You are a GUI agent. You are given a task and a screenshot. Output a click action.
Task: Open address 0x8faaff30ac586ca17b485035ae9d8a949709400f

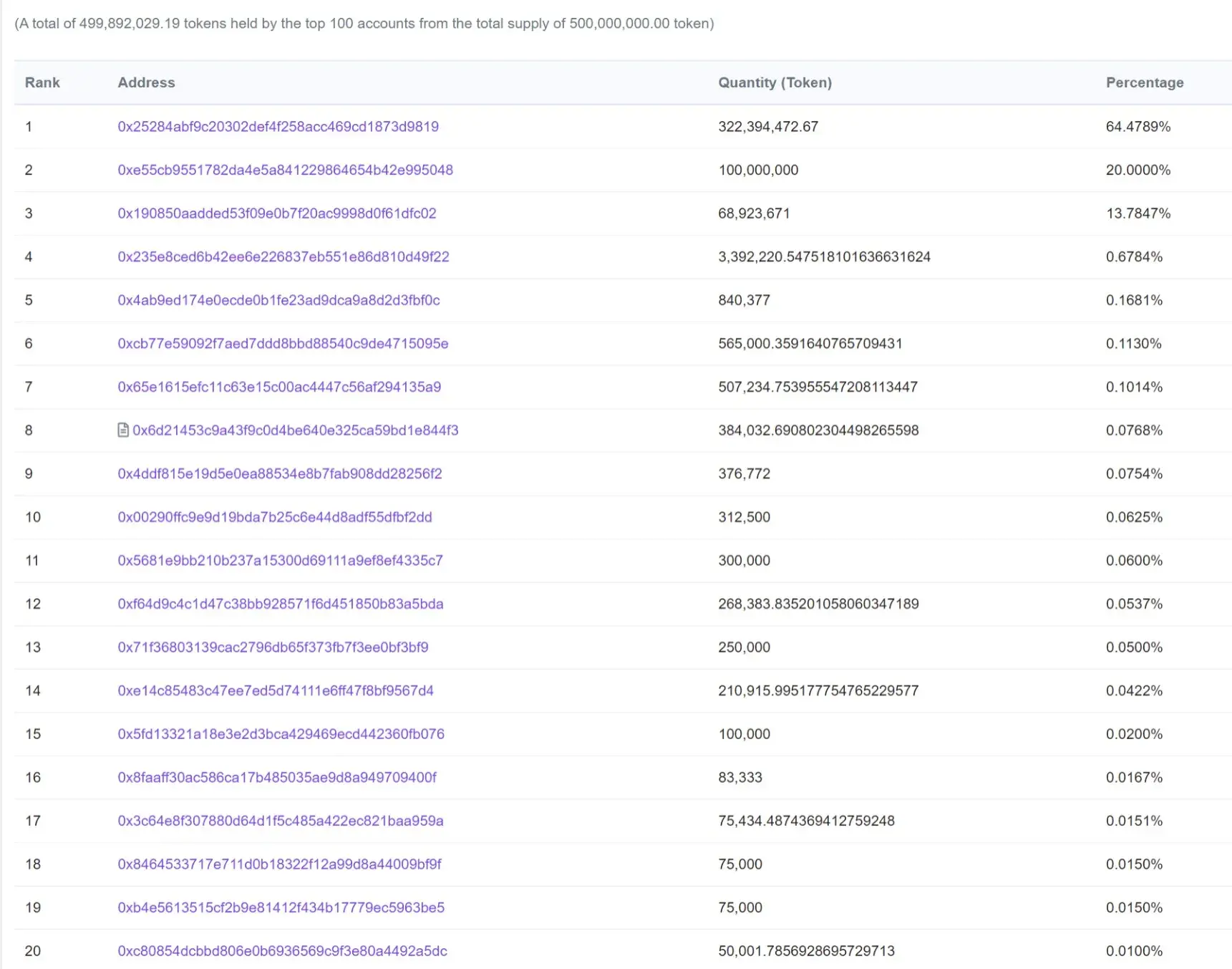277,777
